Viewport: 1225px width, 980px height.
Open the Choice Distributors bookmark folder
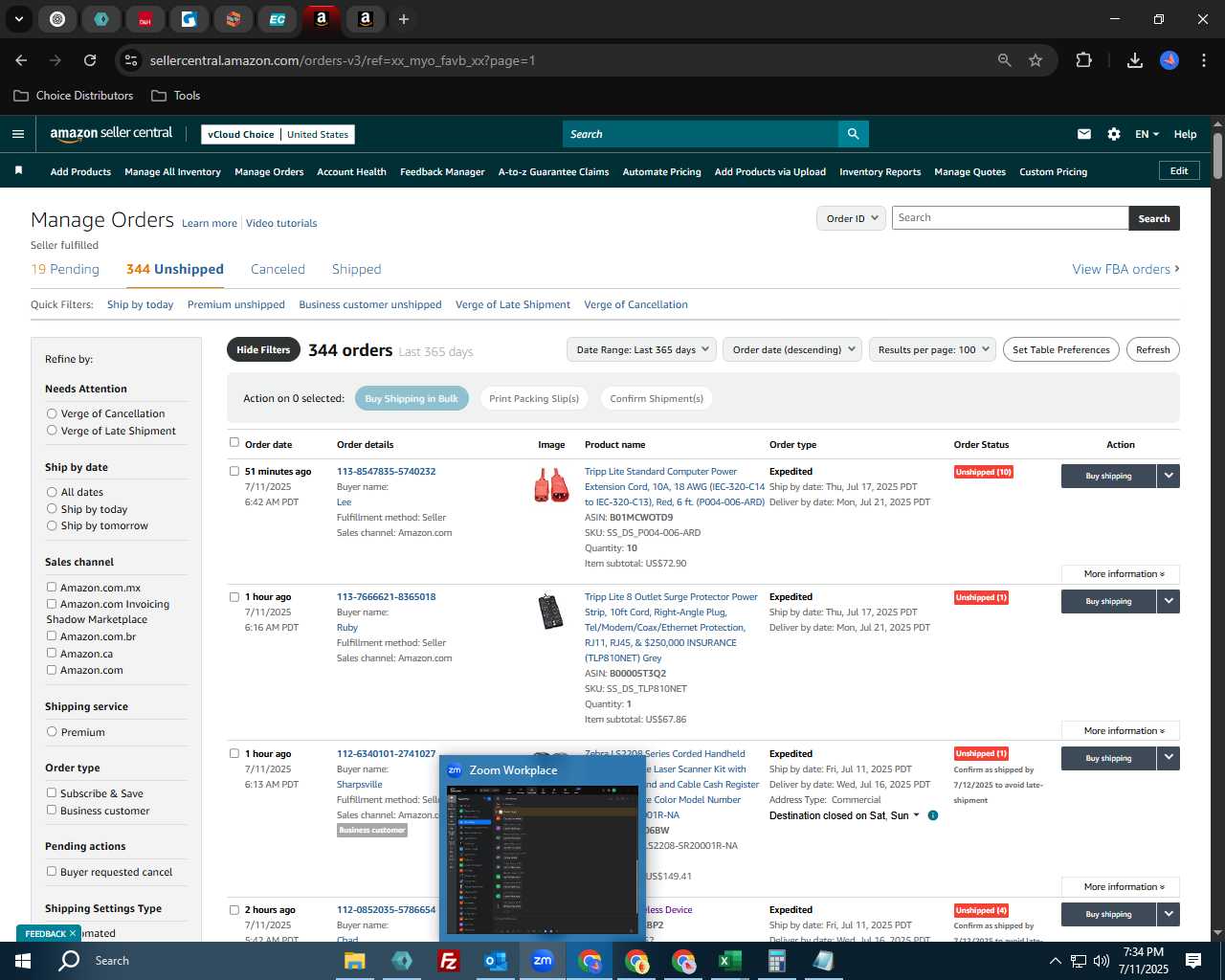[x=74, y=96]
